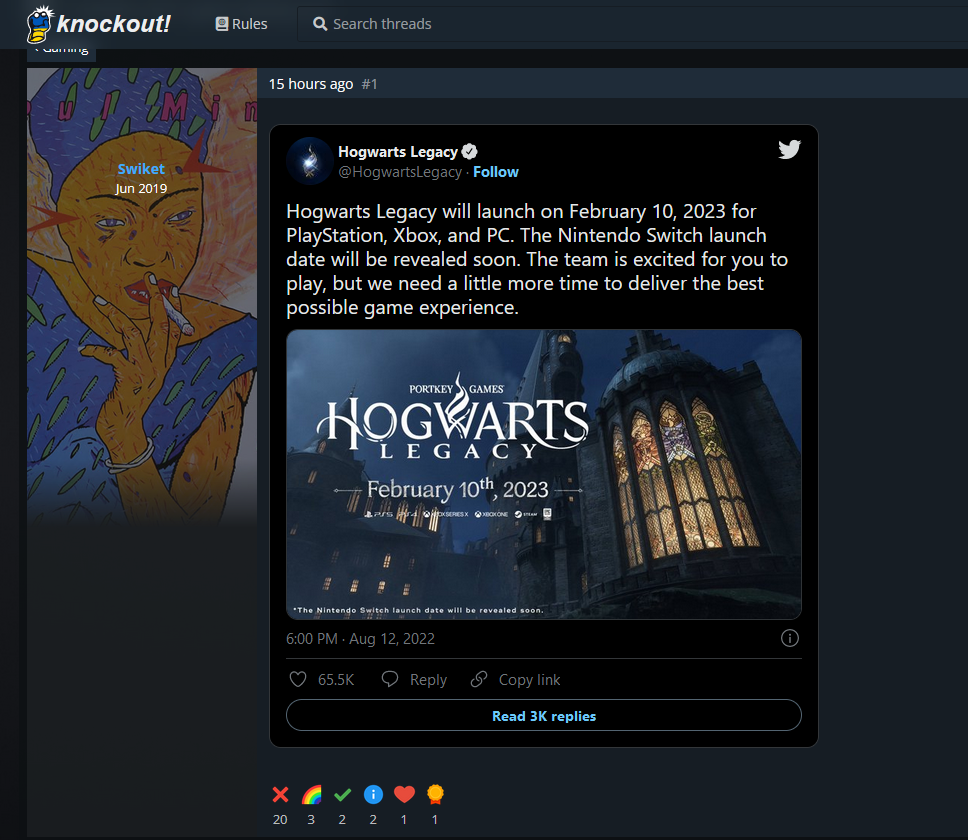Image resolution: width=968 pixels, height=840 pixels.
Task: Rate post with the rainbow icon
Action: (311, 794)
